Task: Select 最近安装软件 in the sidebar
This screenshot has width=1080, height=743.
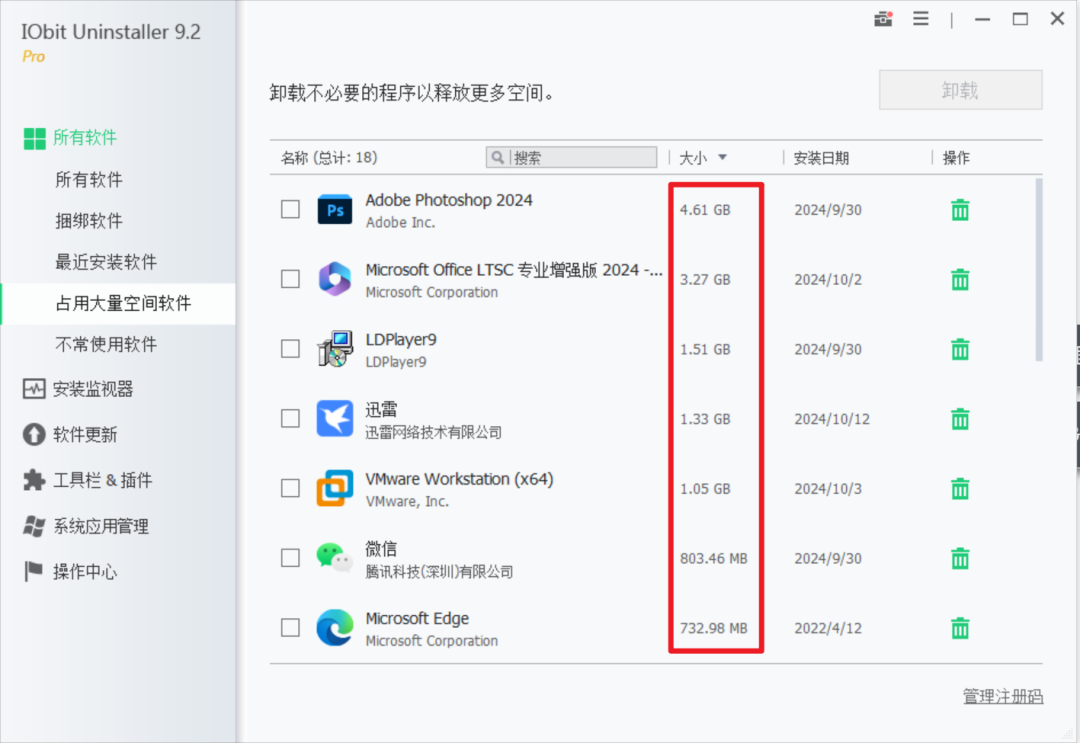Action: point(106,262)
